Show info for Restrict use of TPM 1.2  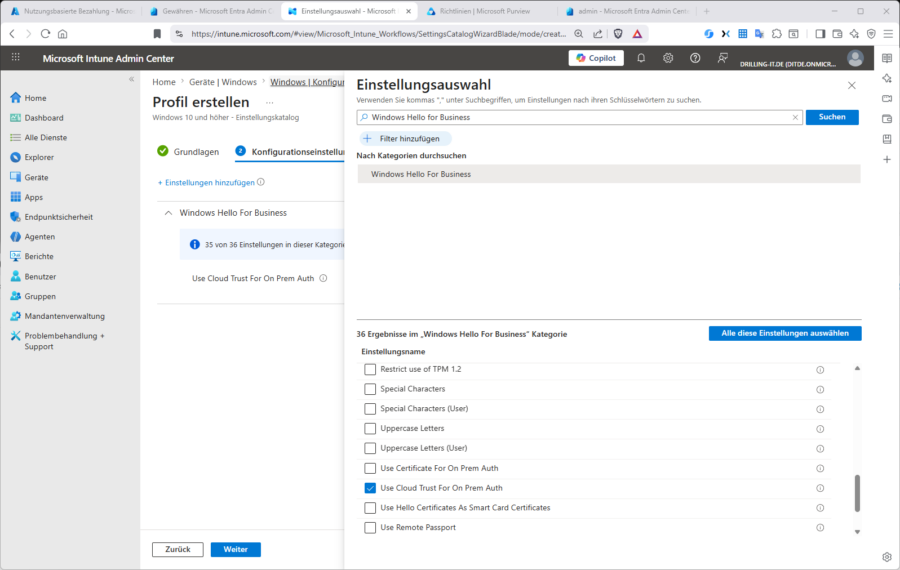pyautogui.click(x=820, y=370)
